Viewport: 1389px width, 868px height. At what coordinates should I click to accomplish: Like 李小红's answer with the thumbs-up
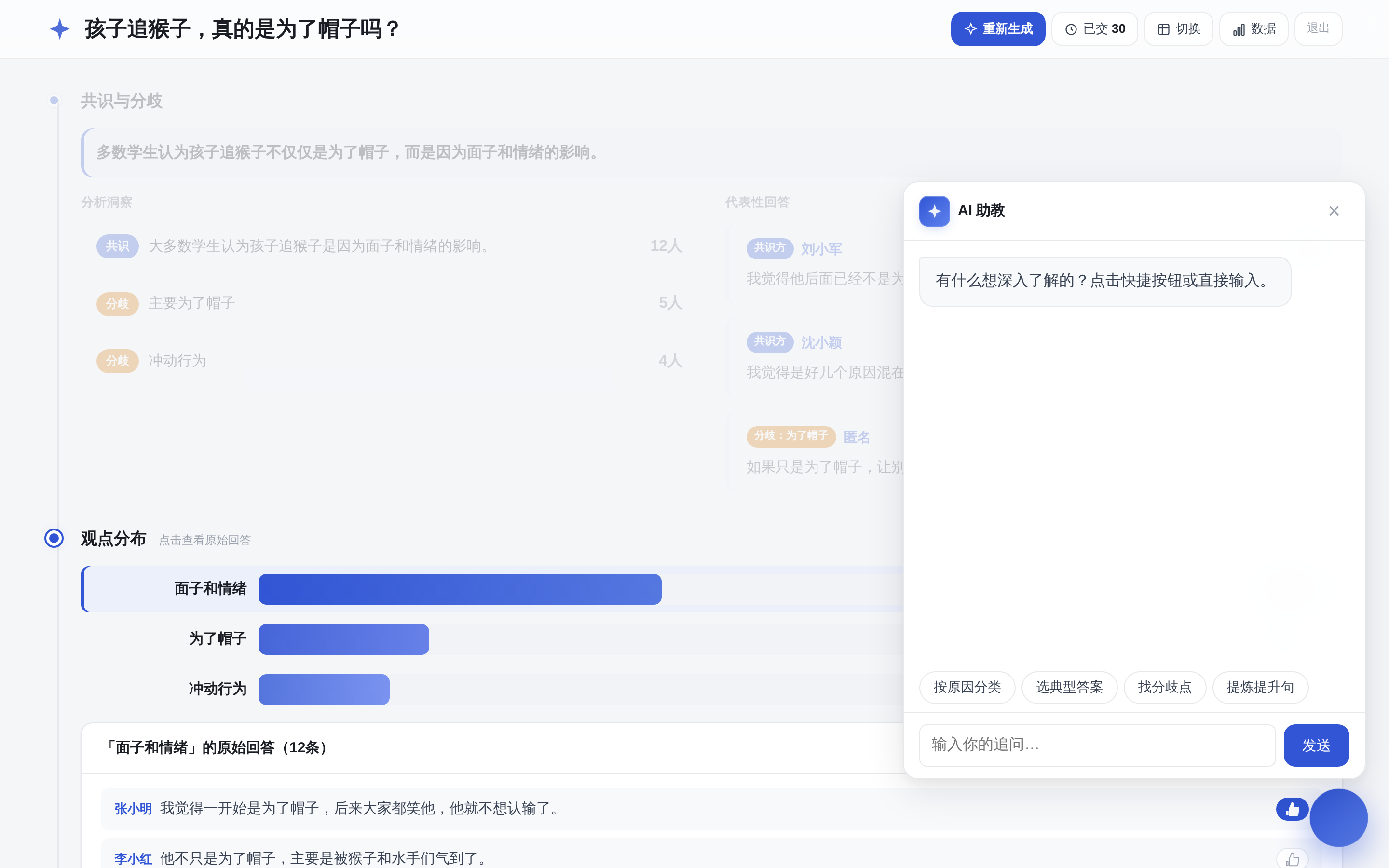1292,859
